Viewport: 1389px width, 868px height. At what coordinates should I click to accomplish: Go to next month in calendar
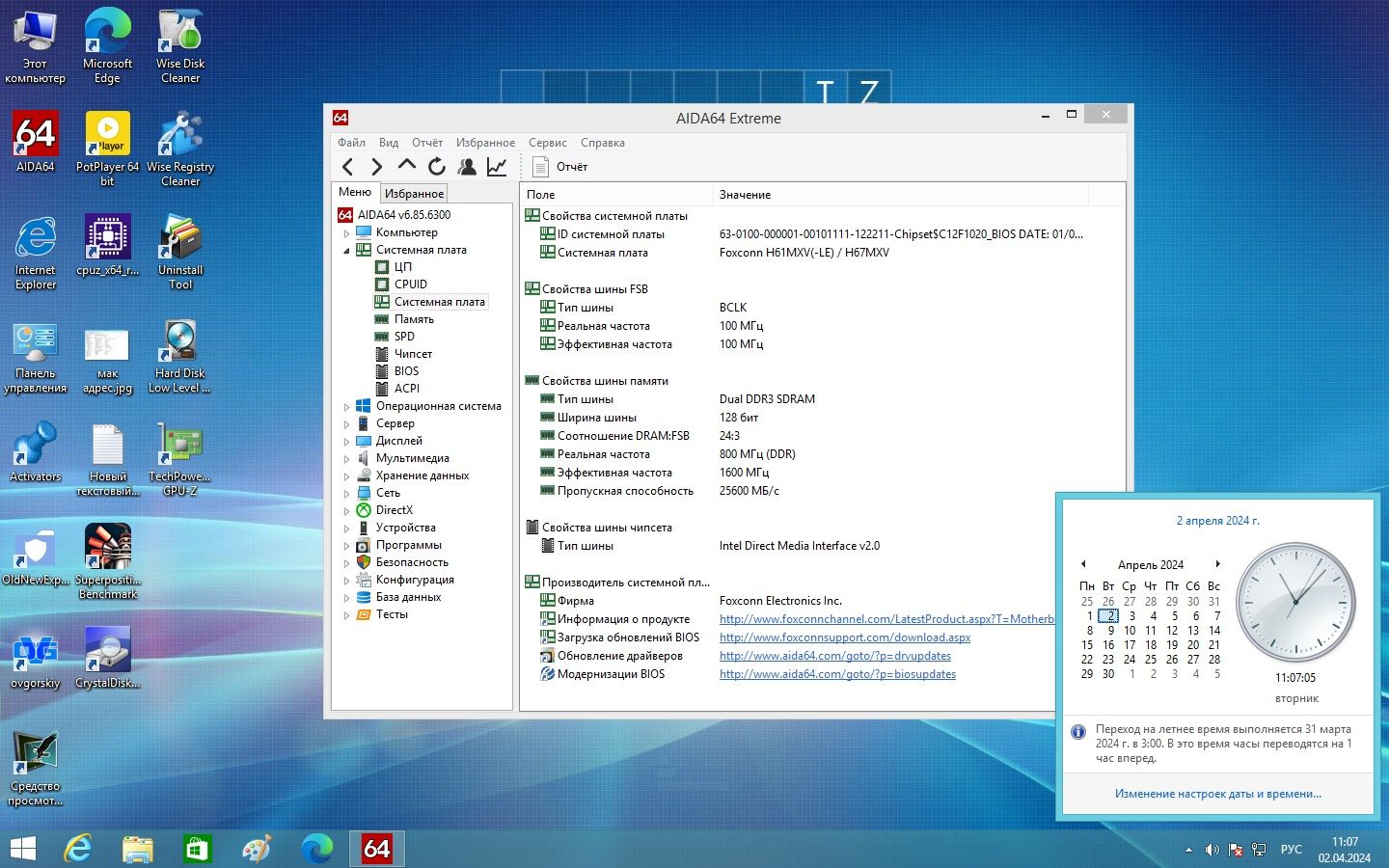(1217, 564)
